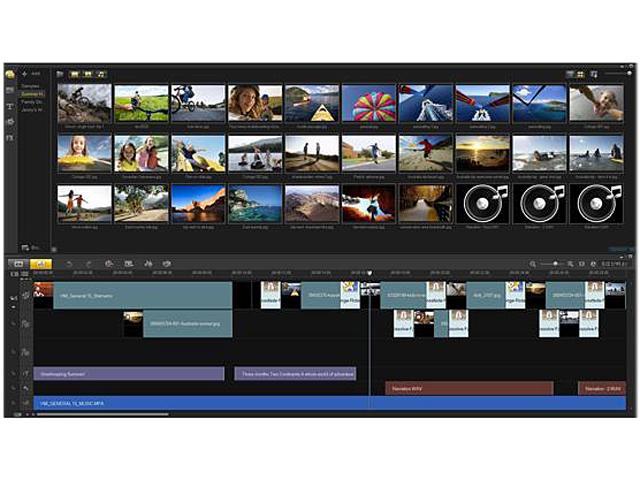Switch to Timeline view icon
The image size is (640, 480).
tap(41, 263)
